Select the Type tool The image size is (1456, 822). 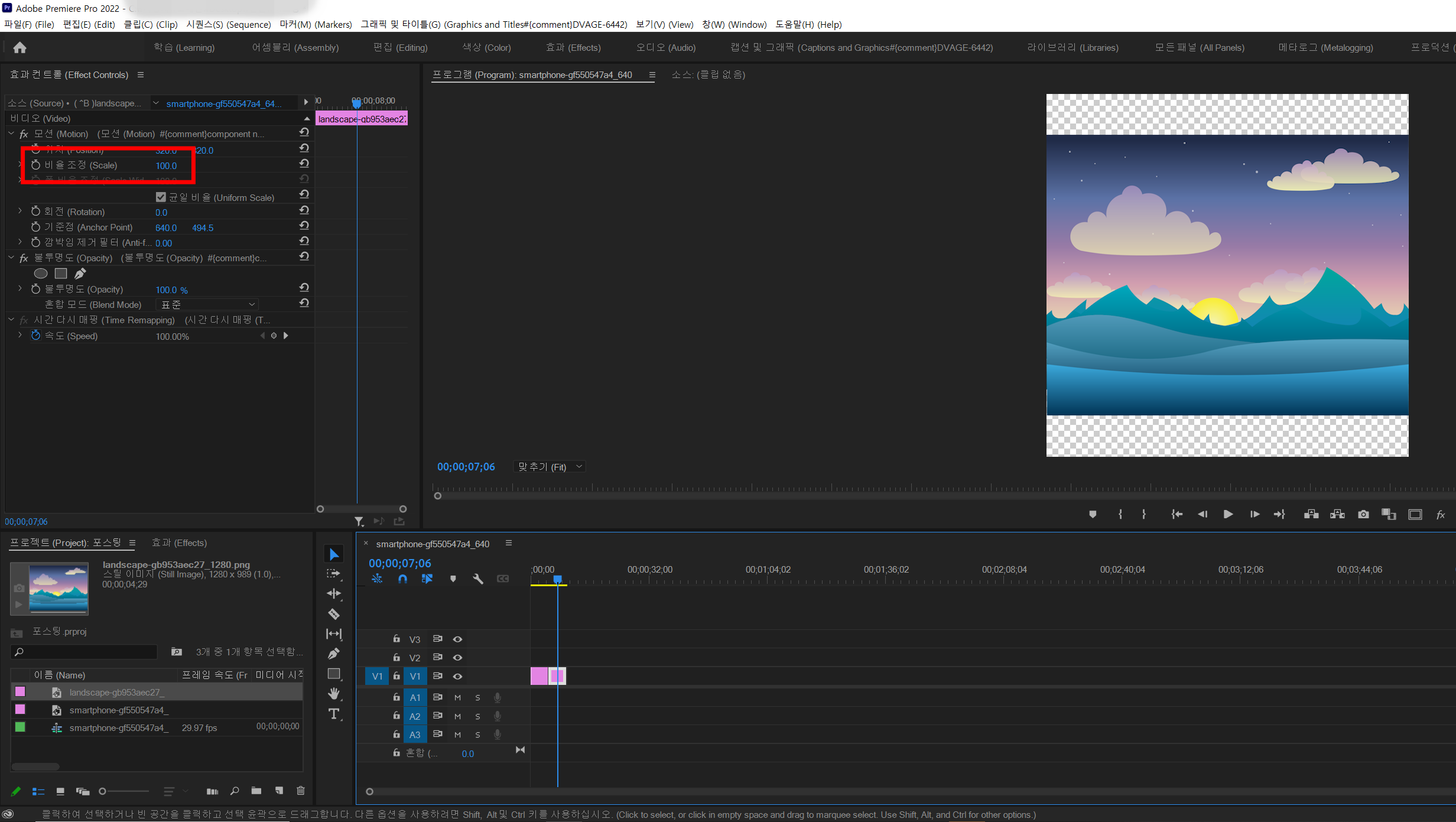pos(334,714)
